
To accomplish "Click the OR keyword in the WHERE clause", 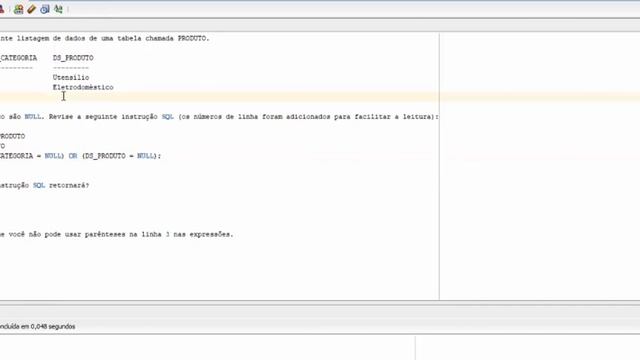I will (x=73, y=156).
